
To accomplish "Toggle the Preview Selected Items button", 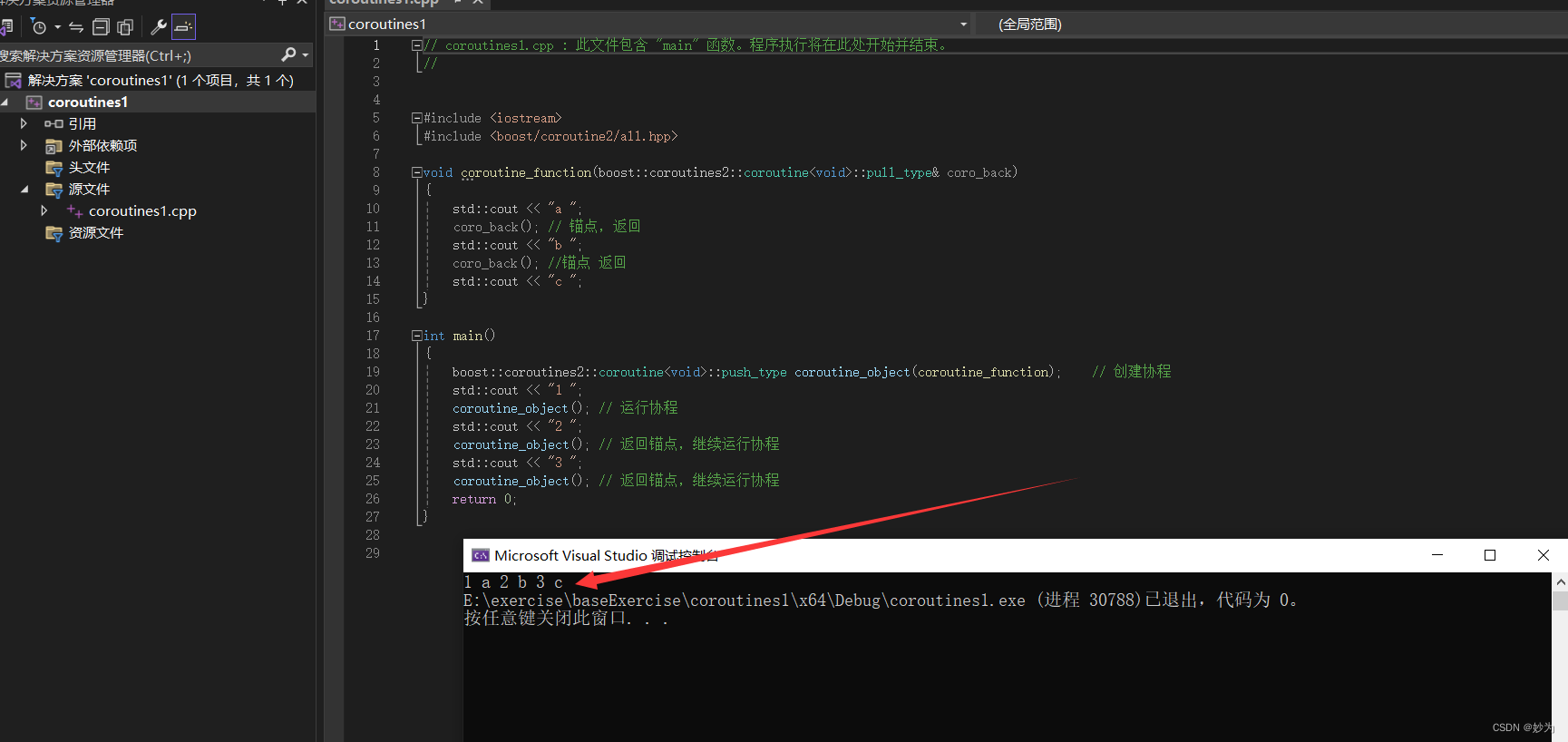I will [x=183, y=27].
